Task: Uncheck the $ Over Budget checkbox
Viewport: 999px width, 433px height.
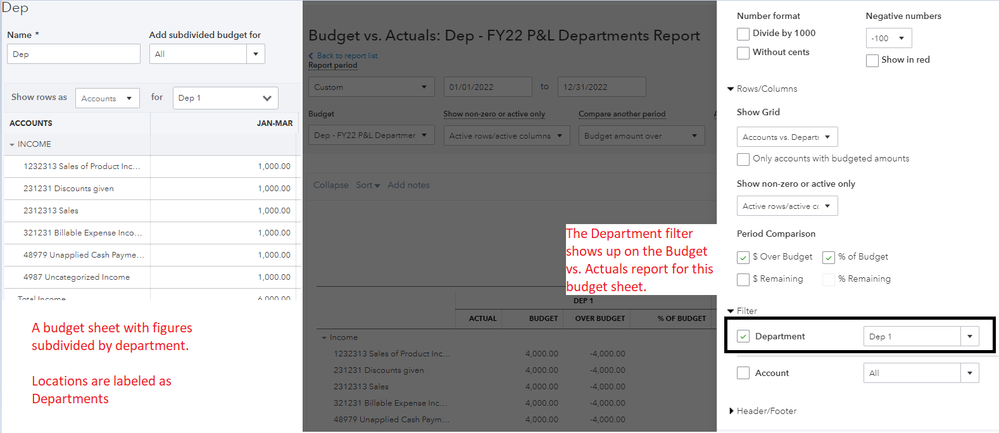Action: [x=743, y=257]
